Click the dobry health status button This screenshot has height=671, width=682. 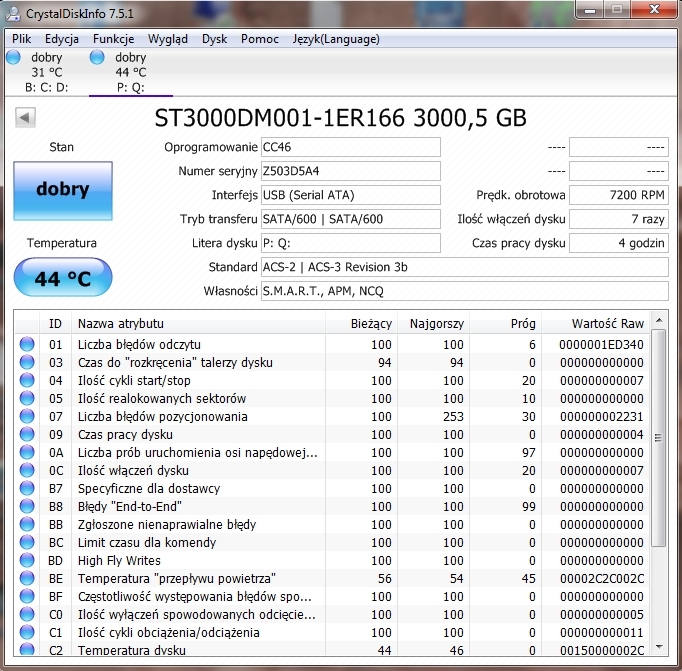pyautogui.click(x=63, y=190)
